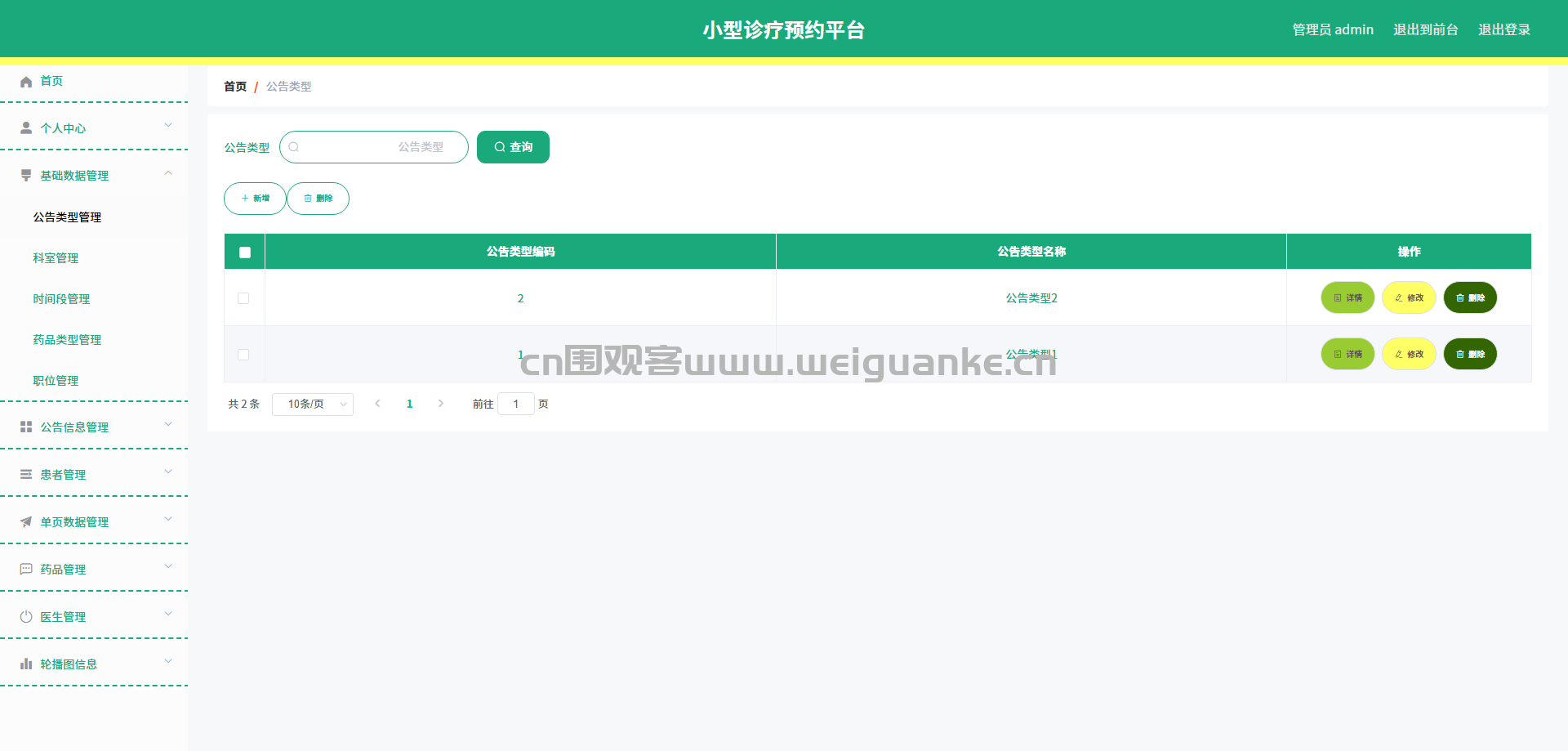Screen dimensions: 1568x751
Task: Select 首页 in the sidebar
Action: pyautogui.click(x=51, y=81)
